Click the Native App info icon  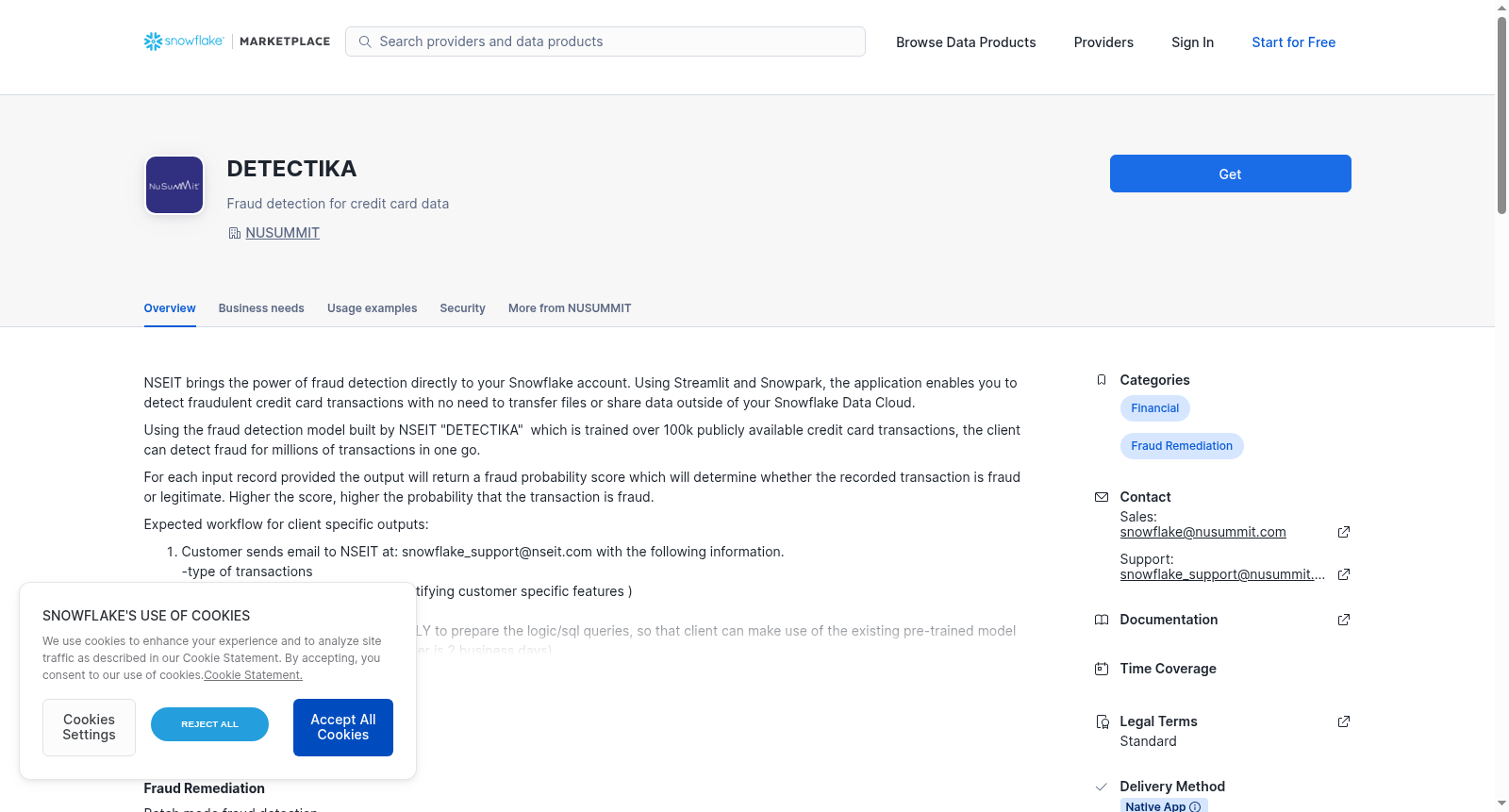coord(1195,806)
